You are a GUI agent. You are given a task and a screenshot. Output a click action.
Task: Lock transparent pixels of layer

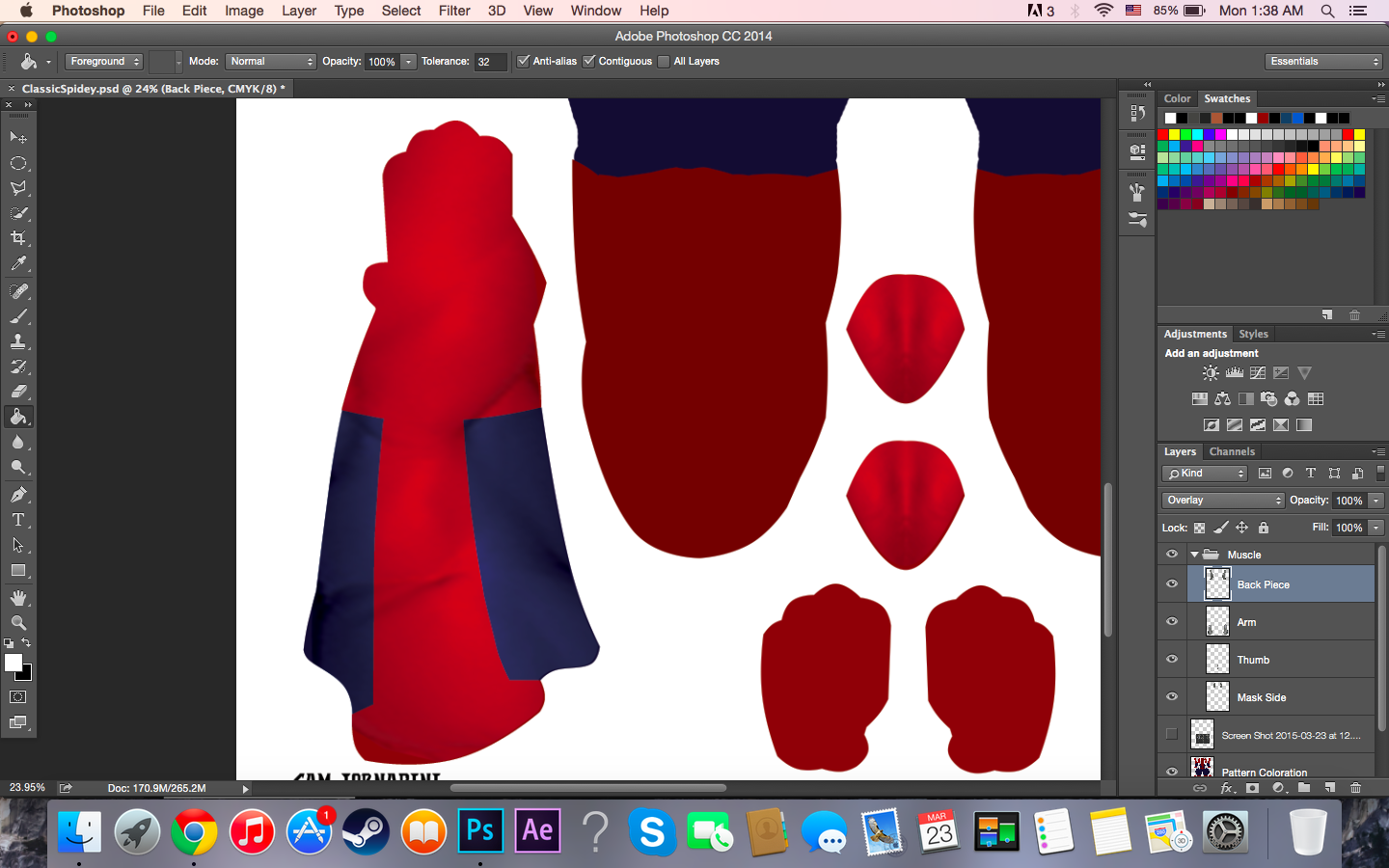click(x=1199, y=528)
